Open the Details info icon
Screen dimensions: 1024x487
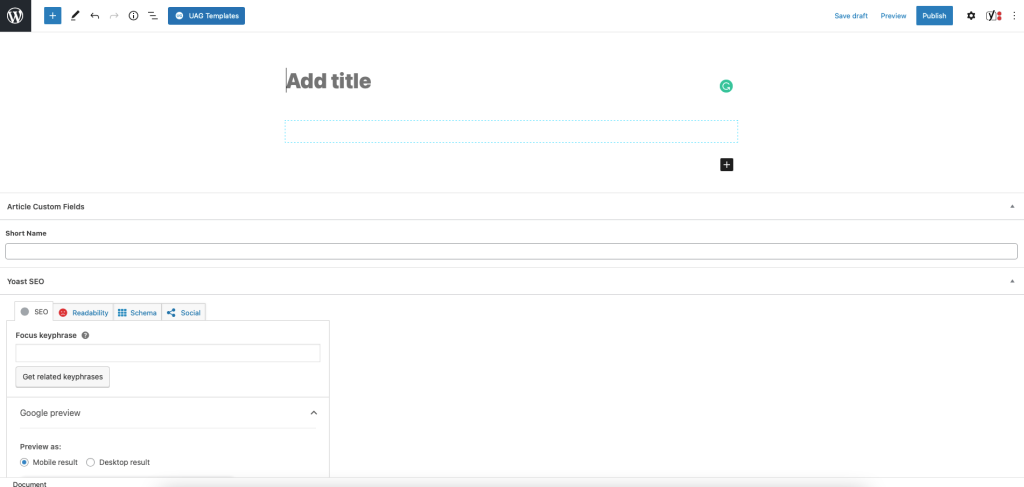133,16
